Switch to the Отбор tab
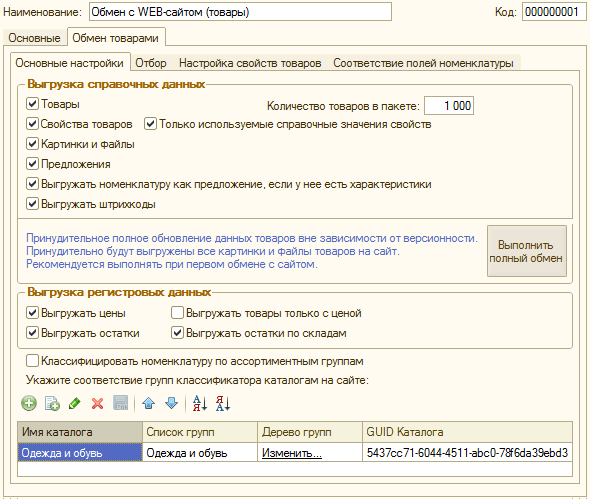This screenshot has width=590, height=499. 151,63
